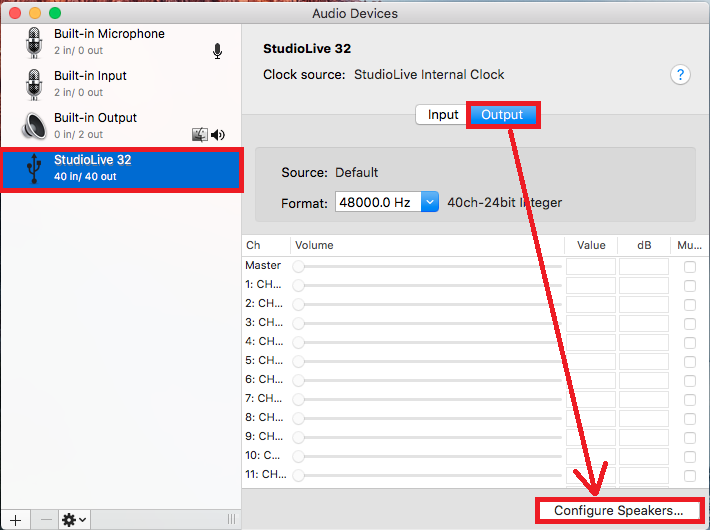
Task: Select Built-in Input in device list
Action: coord(121,84)
